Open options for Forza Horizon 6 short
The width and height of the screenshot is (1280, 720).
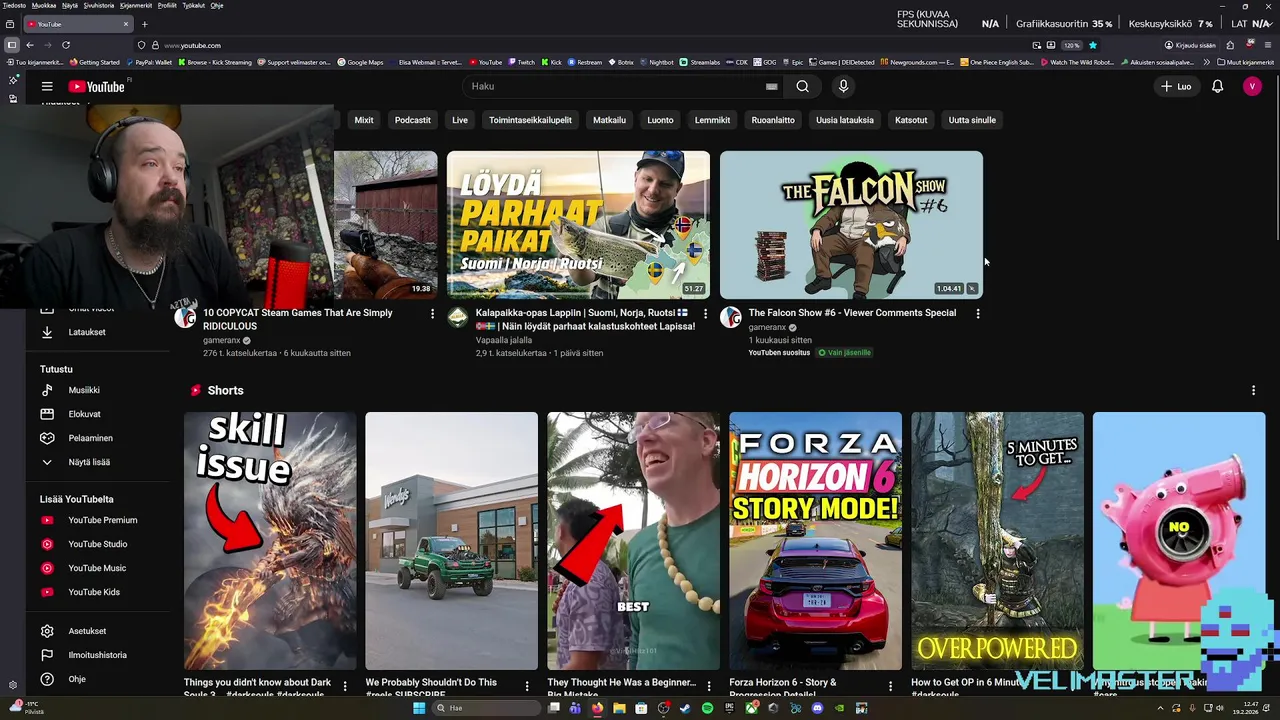[x=890, y=686]
